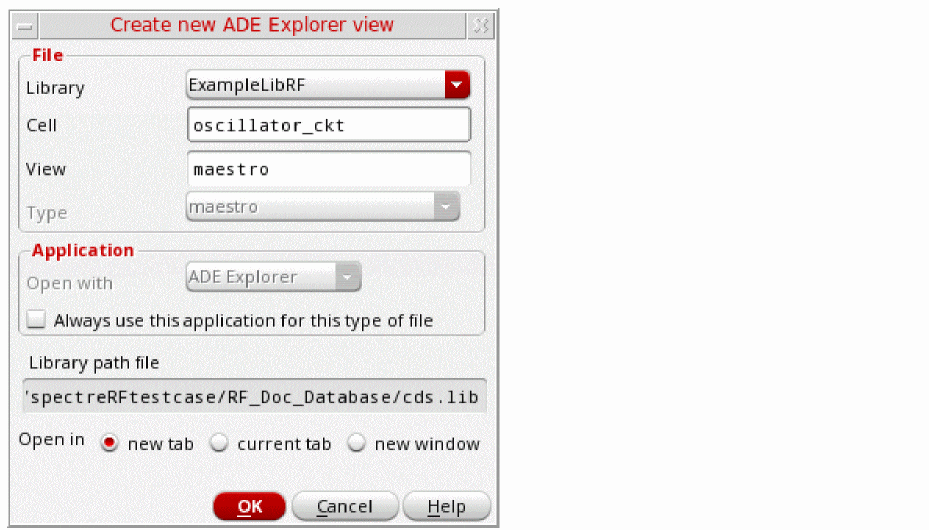Open the Library dropdown arrow
The height and width of the screenshot is (530, 929).
[x=457, y=85]
